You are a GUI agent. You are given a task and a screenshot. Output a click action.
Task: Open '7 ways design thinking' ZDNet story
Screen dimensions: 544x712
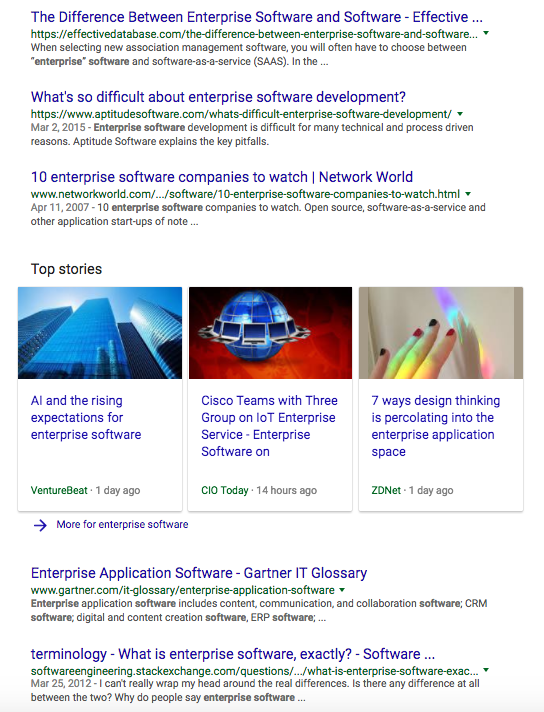pos(435,426)
